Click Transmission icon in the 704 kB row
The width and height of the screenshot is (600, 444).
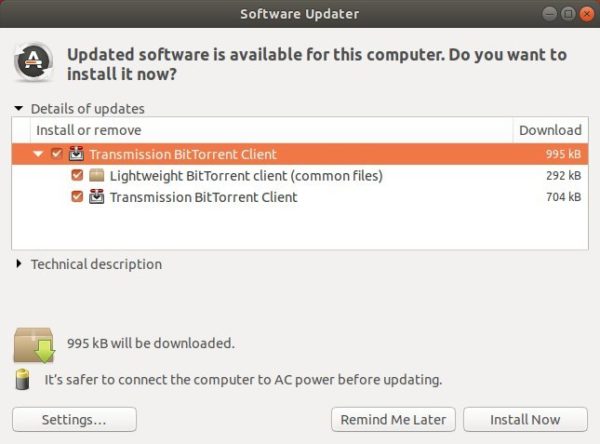tap(96, 197)
